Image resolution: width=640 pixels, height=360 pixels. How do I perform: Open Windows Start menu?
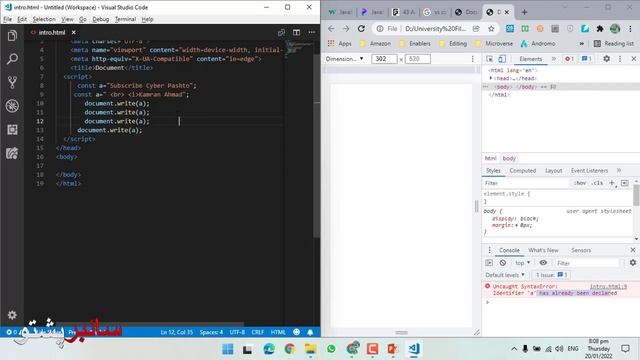(228, 349)
